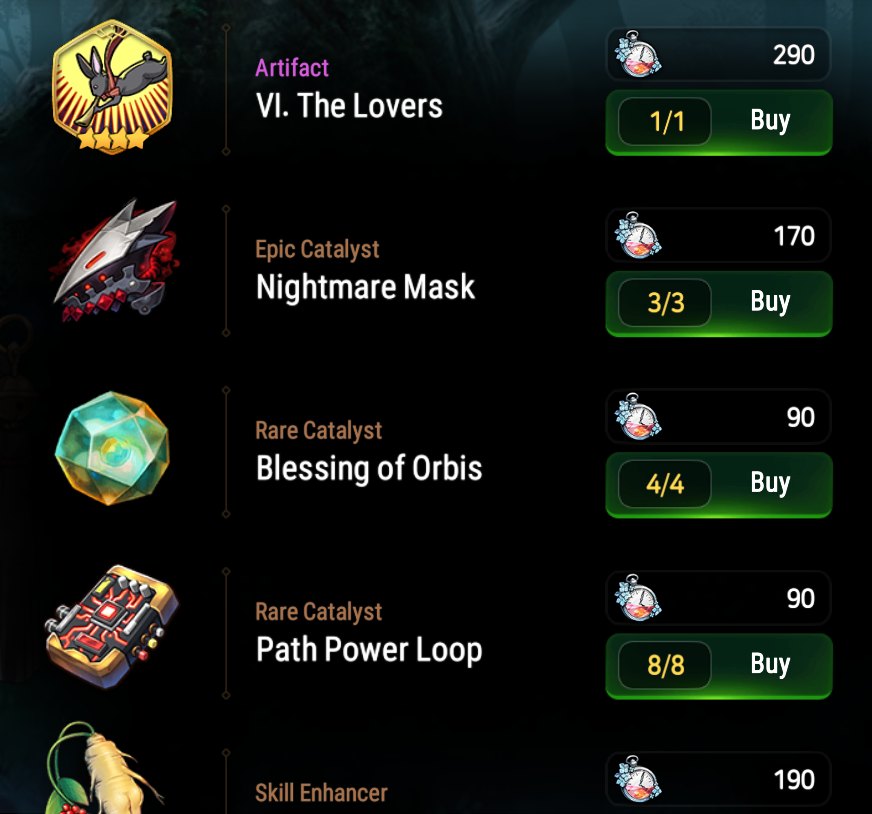This screenshot has height=814, width=872.
Task: Buy the Blessing of Orbis catalyst
Action: point(719,485)
